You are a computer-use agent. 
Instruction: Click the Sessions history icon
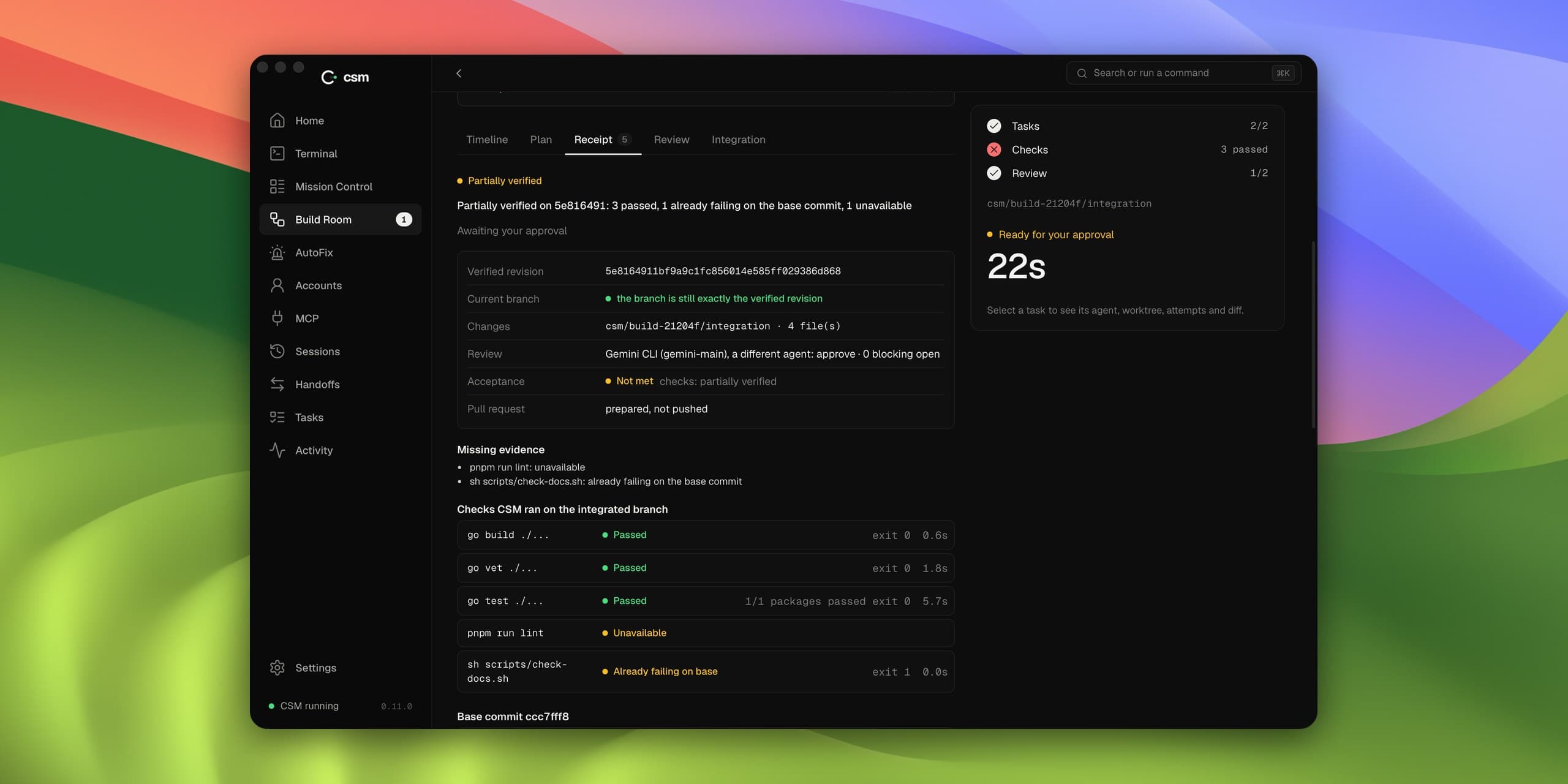coord(277,351)
